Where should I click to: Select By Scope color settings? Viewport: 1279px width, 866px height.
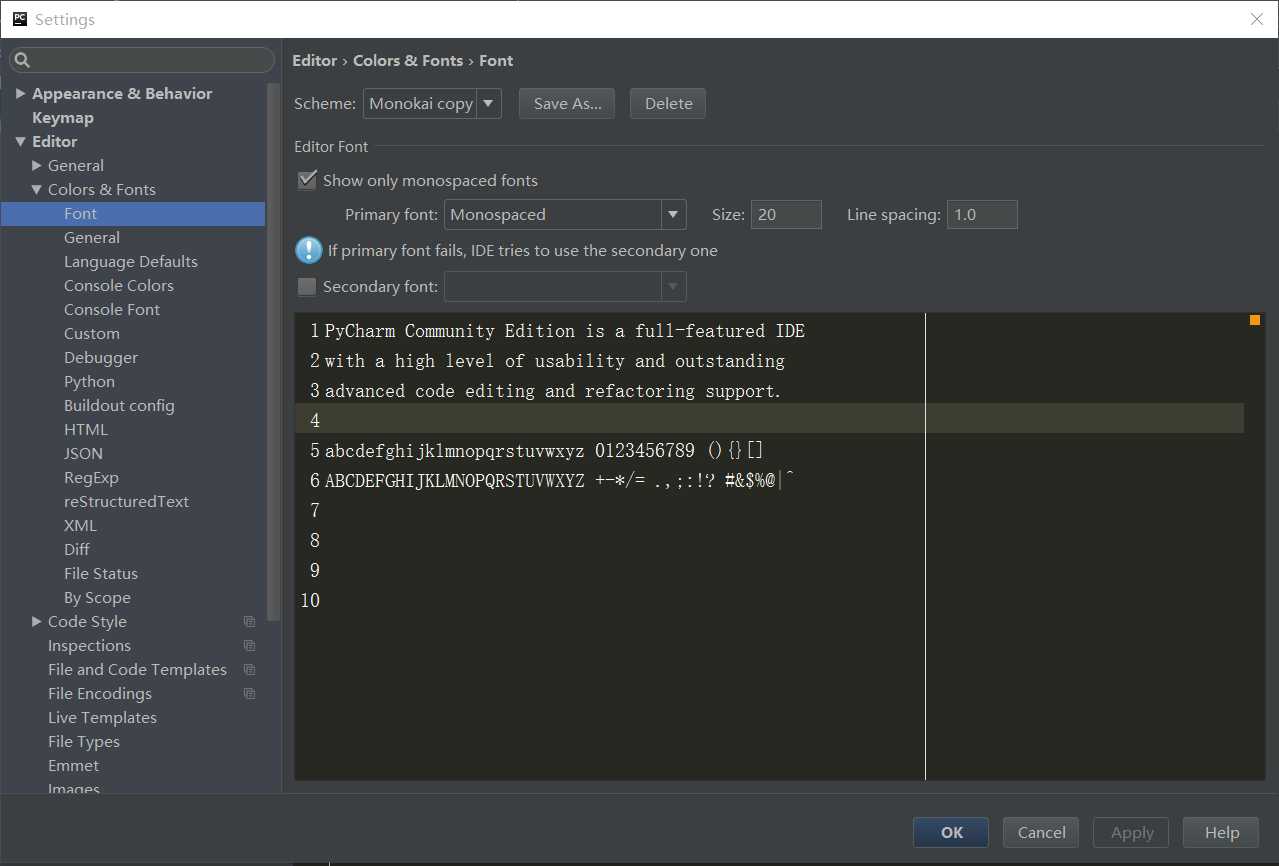pyautogui.click(x=97, y=598)
